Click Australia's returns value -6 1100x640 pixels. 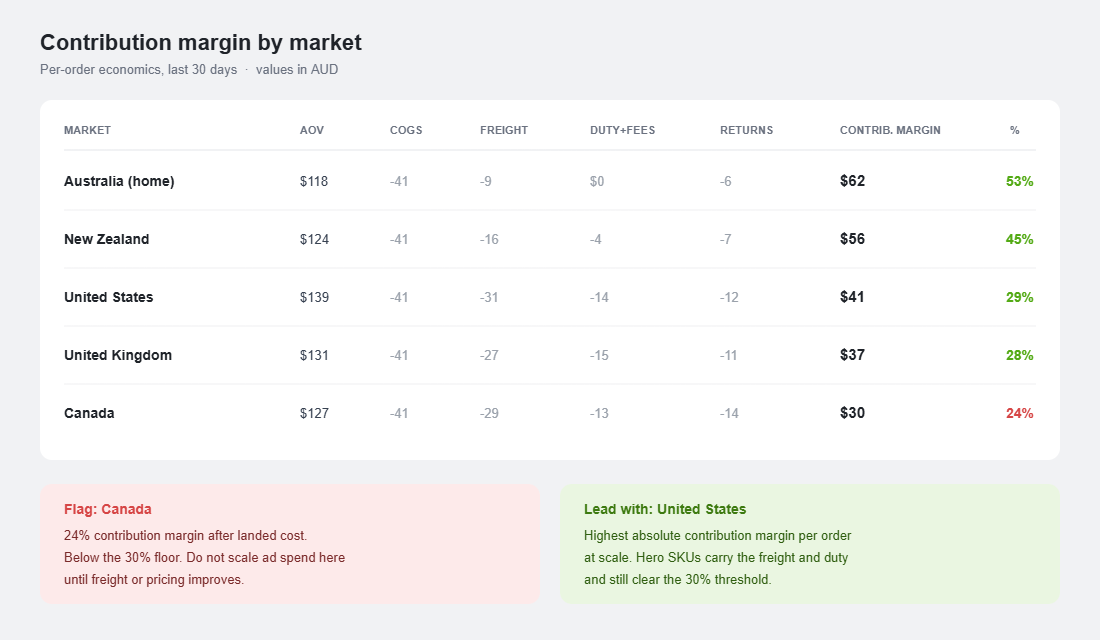point(725,181)
